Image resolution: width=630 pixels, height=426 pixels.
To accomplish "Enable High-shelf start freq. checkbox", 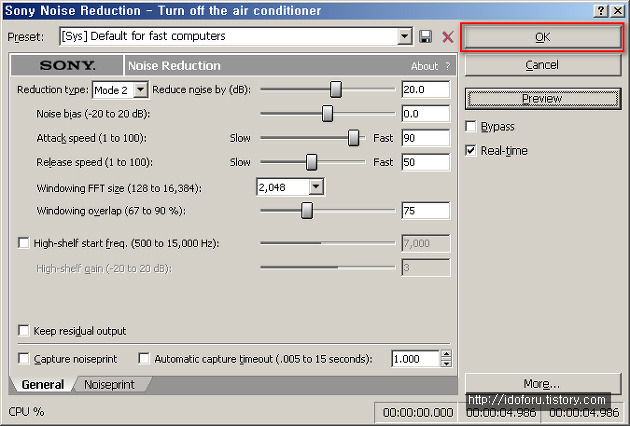I will [24, 243].
